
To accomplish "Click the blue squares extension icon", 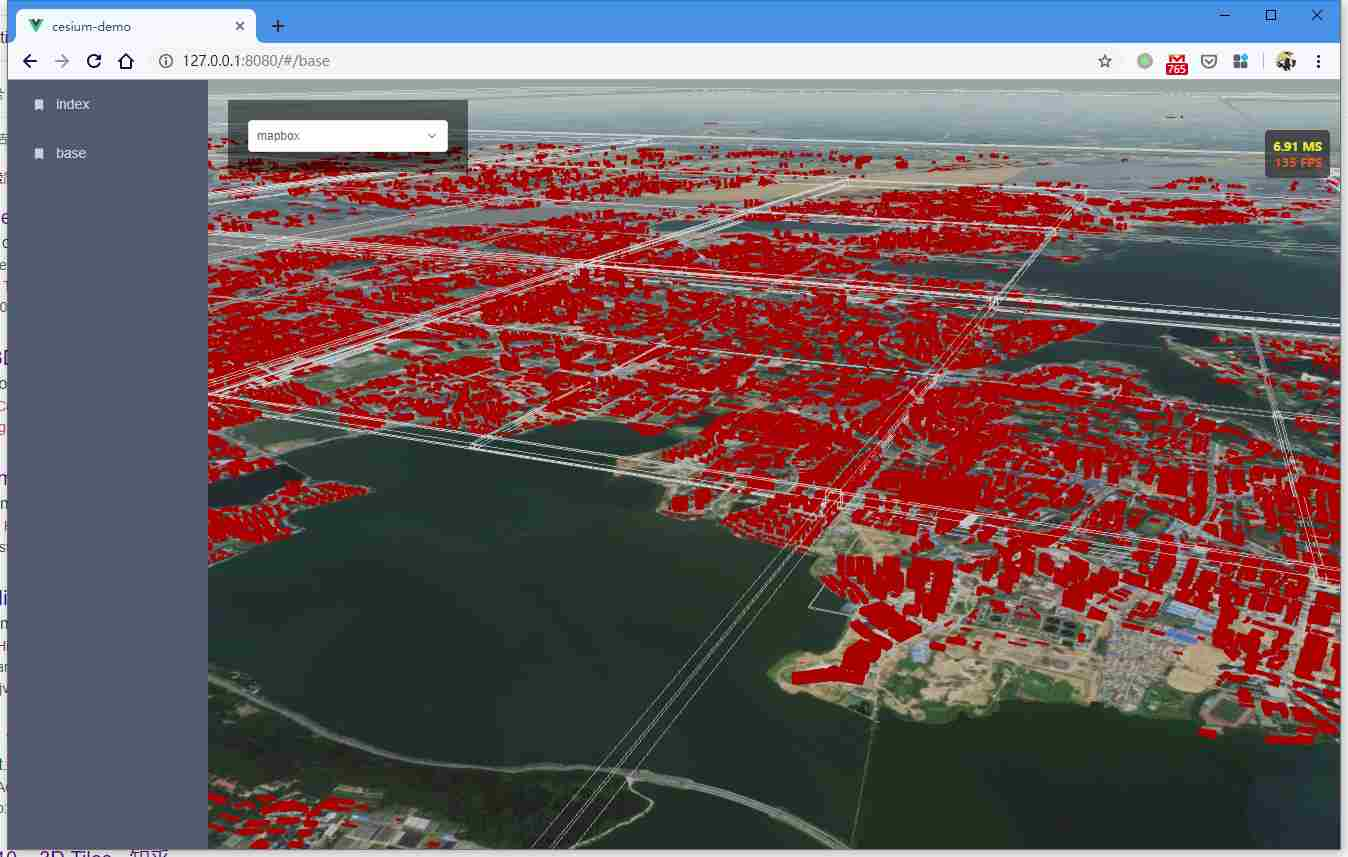I will 1241,61.
